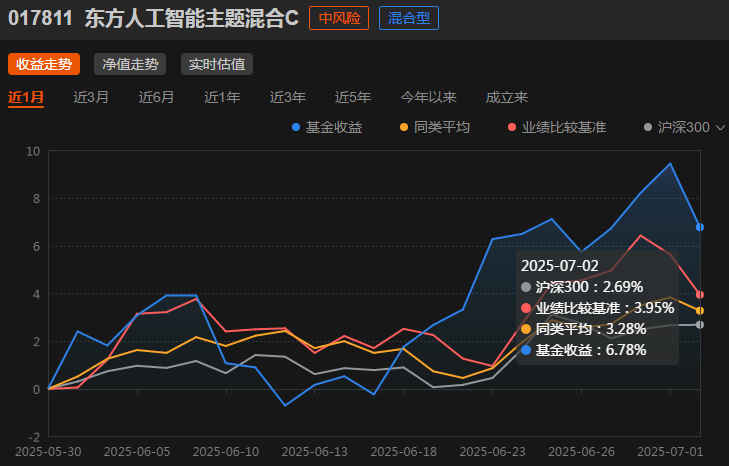Toggle the 基金收益 legend series
Screen dimensions: 729x466
click(x=327, y=127)
